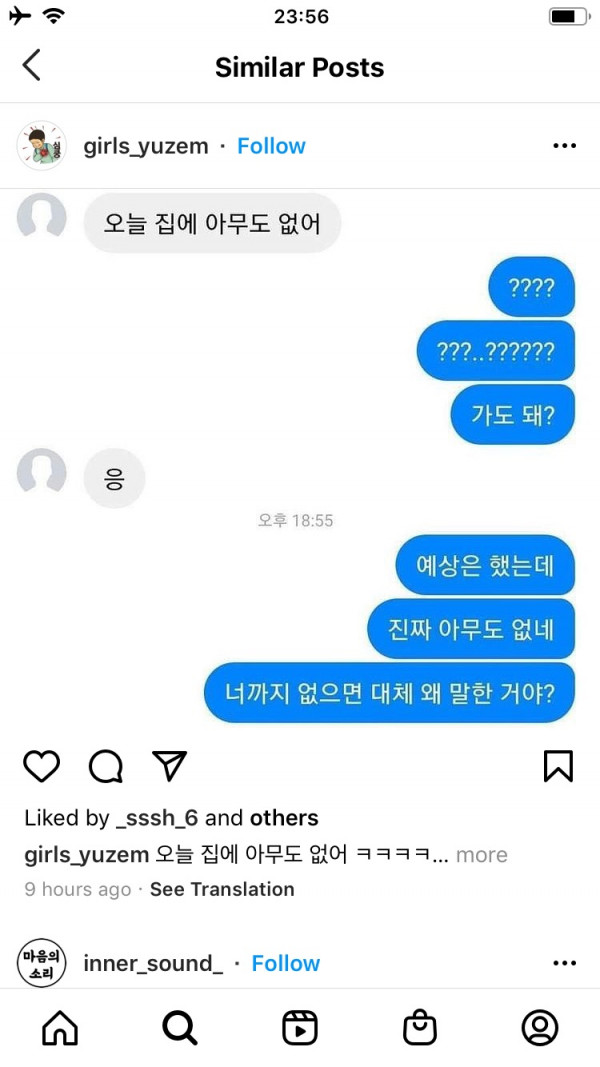
Task: Open comments with the speech bubble icon
Action: tap(106, 766)
